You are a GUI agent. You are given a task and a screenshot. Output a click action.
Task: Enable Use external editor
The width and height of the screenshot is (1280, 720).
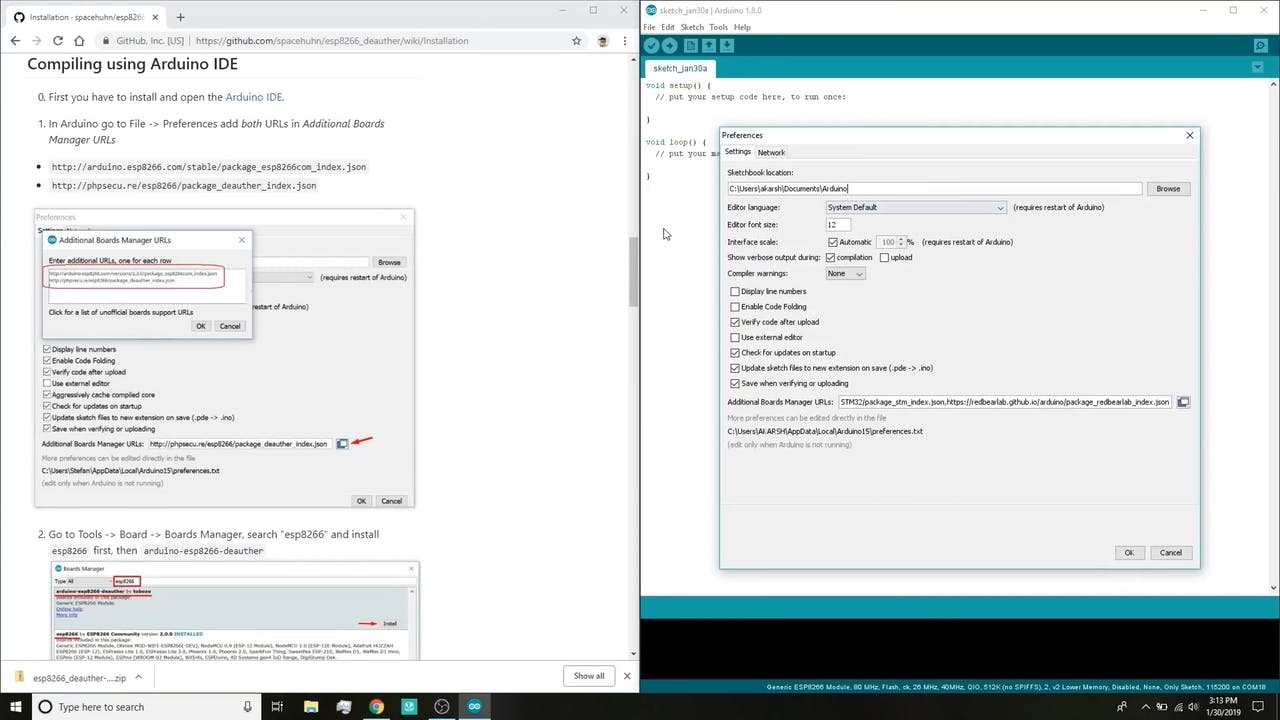tap(735, 337)
